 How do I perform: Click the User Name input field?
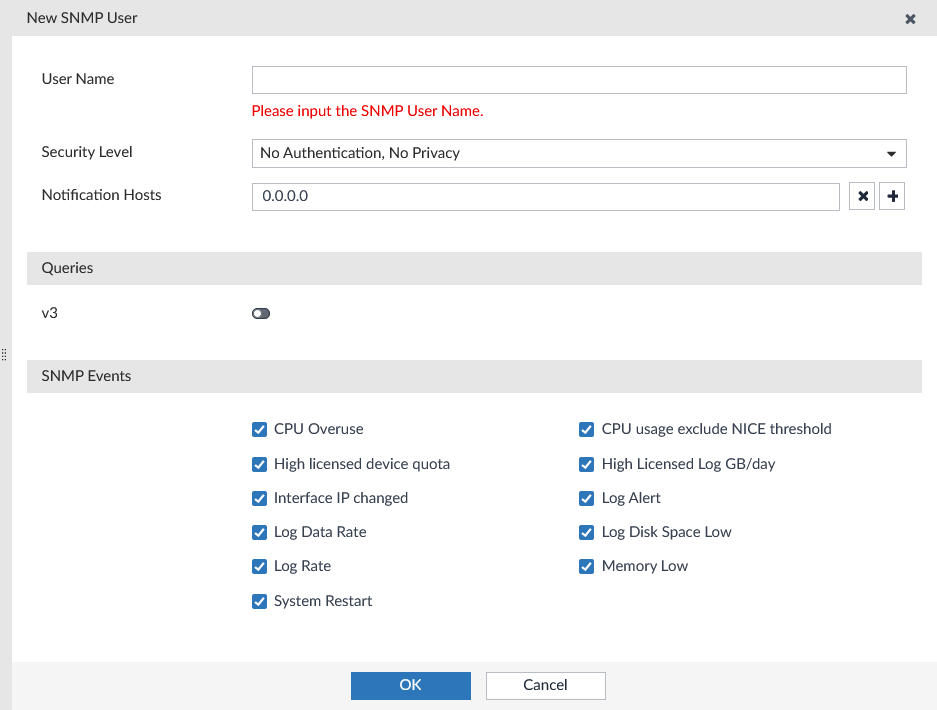578,80
